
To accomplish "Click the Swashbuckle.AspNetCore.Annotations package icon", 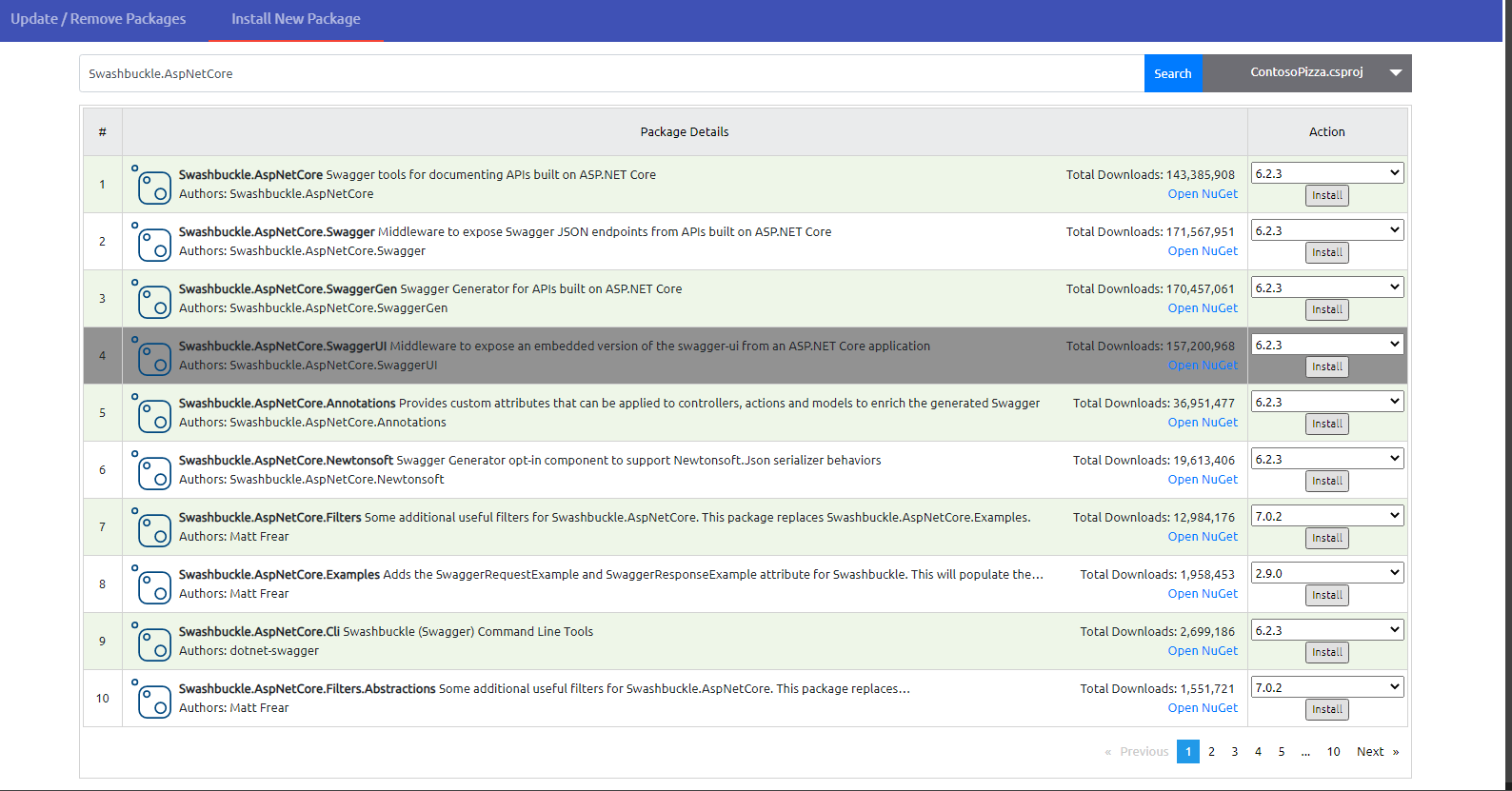I will [x=151, y=413].
